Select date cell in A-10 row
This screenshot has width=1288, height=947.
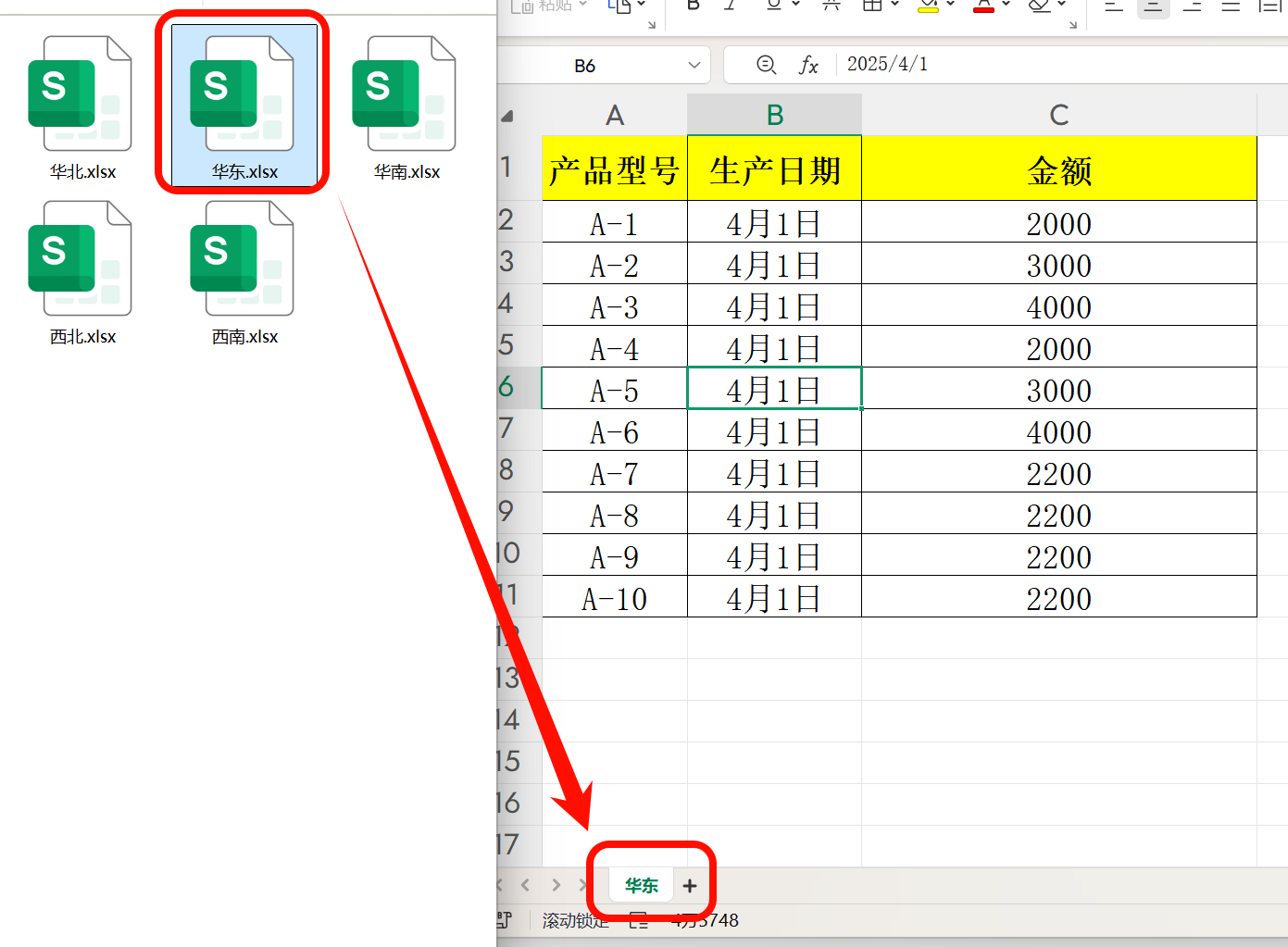click(x=775, y=597)
